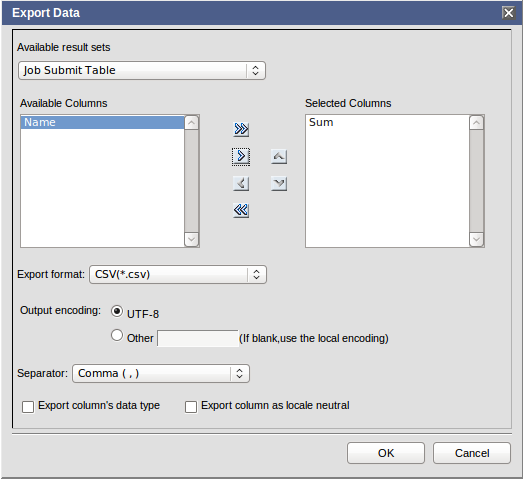The height and width of the screenshot is (479, 523).
Task: Tick Export column as locale neutral
Action: pyautogui.click(x=191, y=407)
